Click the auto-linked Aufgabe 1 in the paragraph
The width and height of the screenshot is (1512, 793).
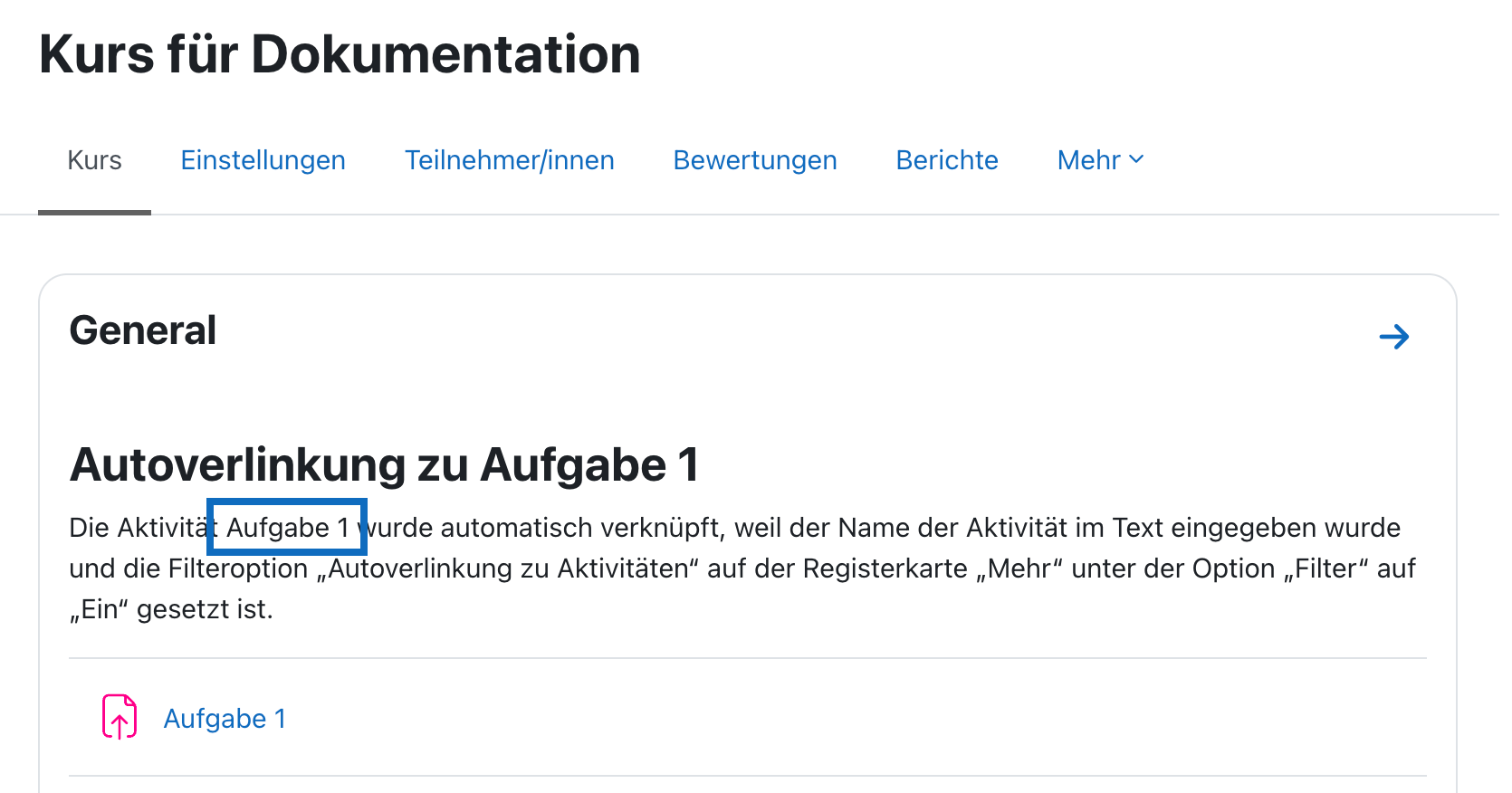click(287, 527)
